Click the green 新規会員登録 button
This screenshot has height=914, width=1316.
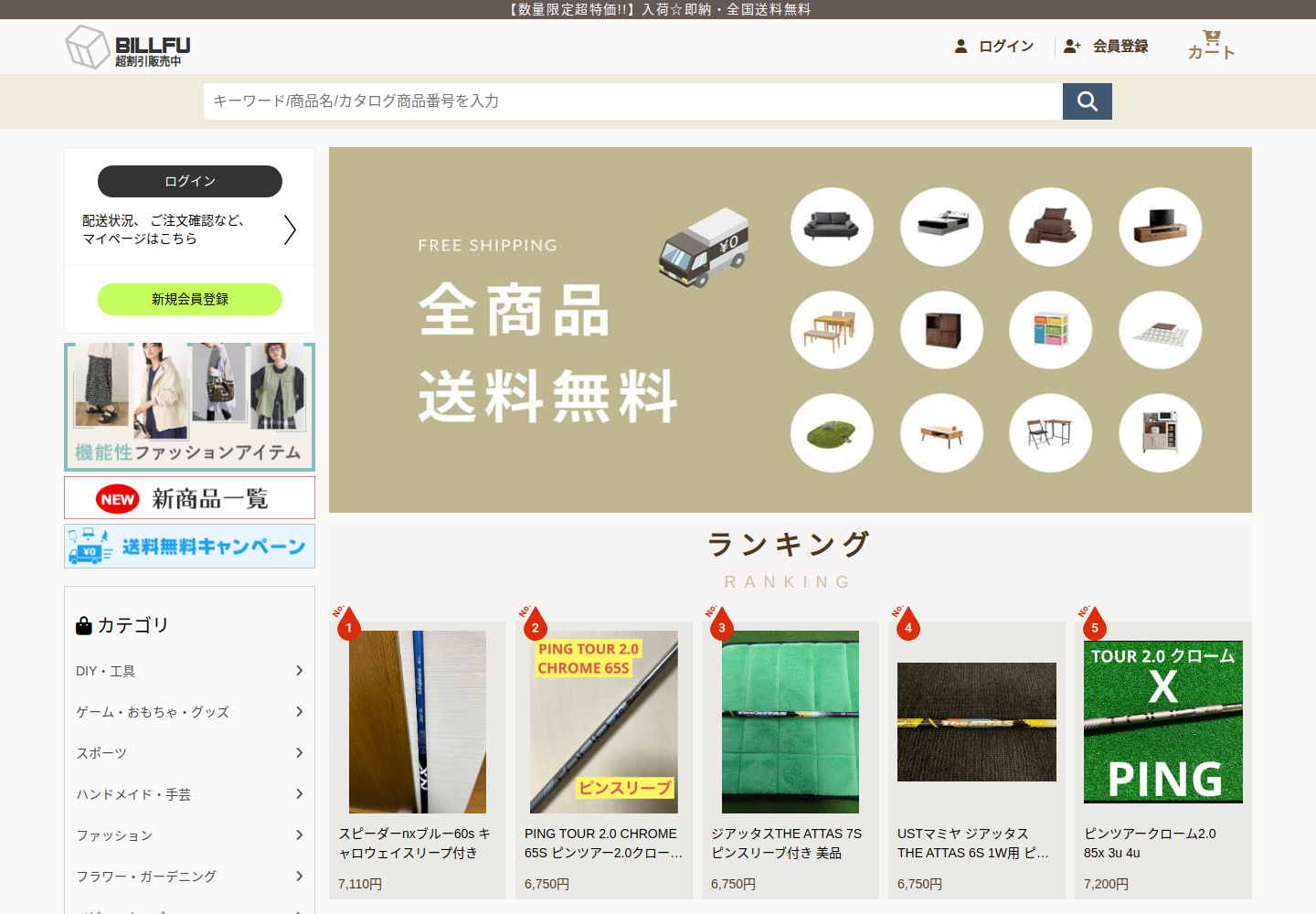tap(190, 299)
